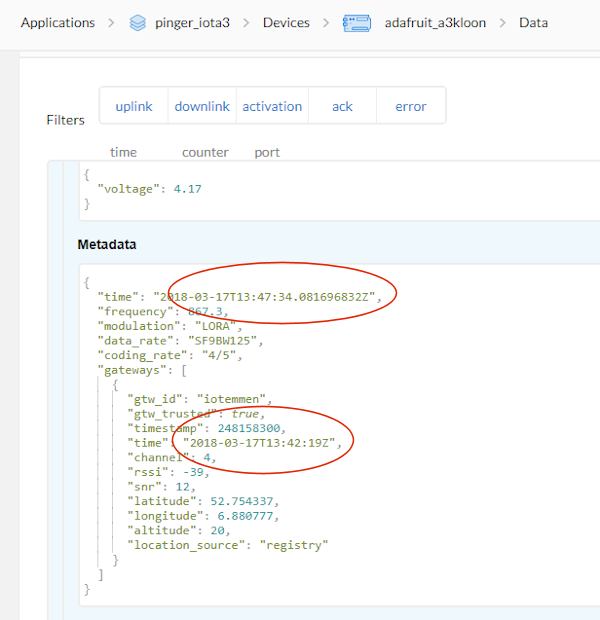Click the voltage value 4.17
Screen dimensions: 600x620
189,188
